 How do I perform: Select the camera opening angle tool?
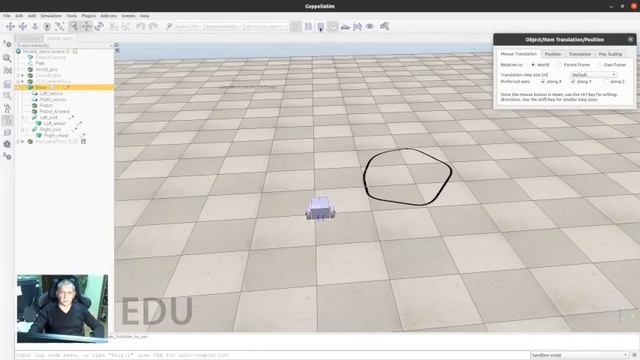click(x=47, y=27)
